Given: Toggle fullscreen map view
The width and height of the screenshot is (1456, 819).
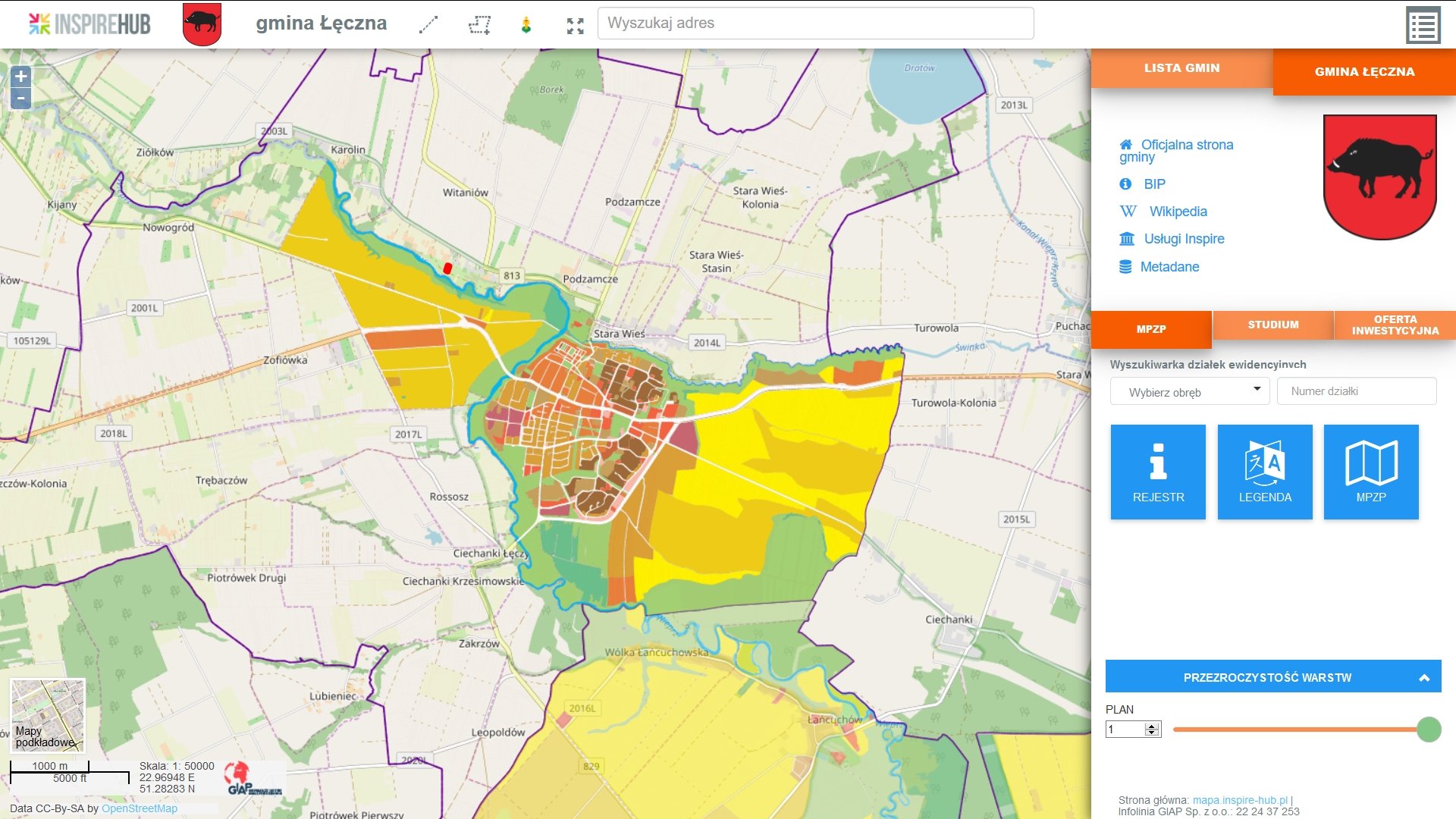Looking at the screenshot, I should tap(575, 26).
